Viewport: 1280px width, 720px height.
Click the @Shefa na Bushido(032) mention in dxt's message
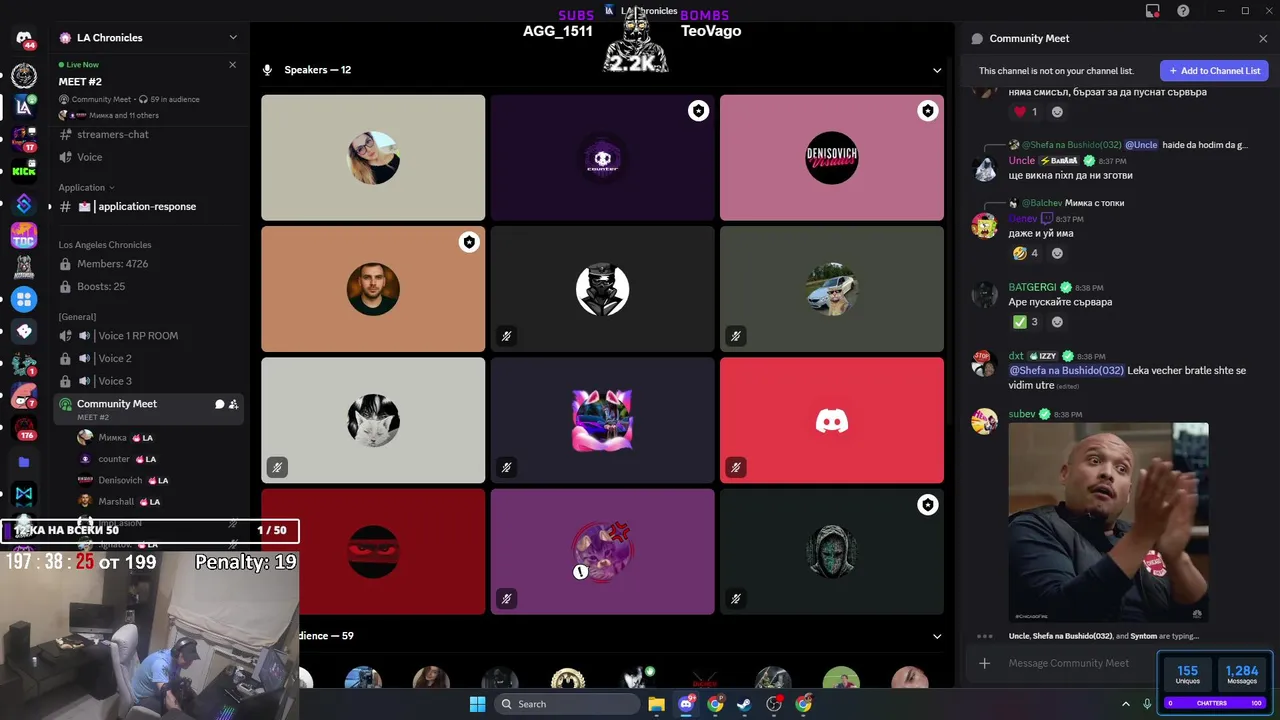[x=1067, y=370]
